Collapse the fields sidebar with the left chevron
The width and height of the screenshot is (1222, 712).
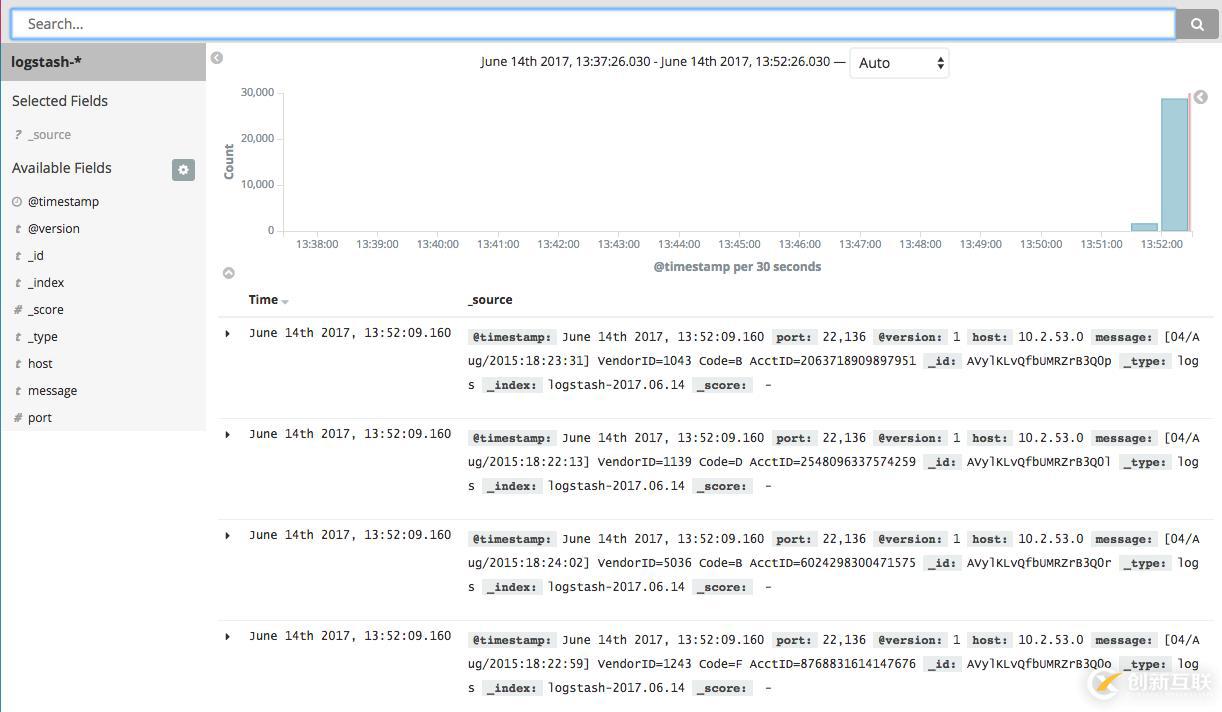[x=216, y=58]
